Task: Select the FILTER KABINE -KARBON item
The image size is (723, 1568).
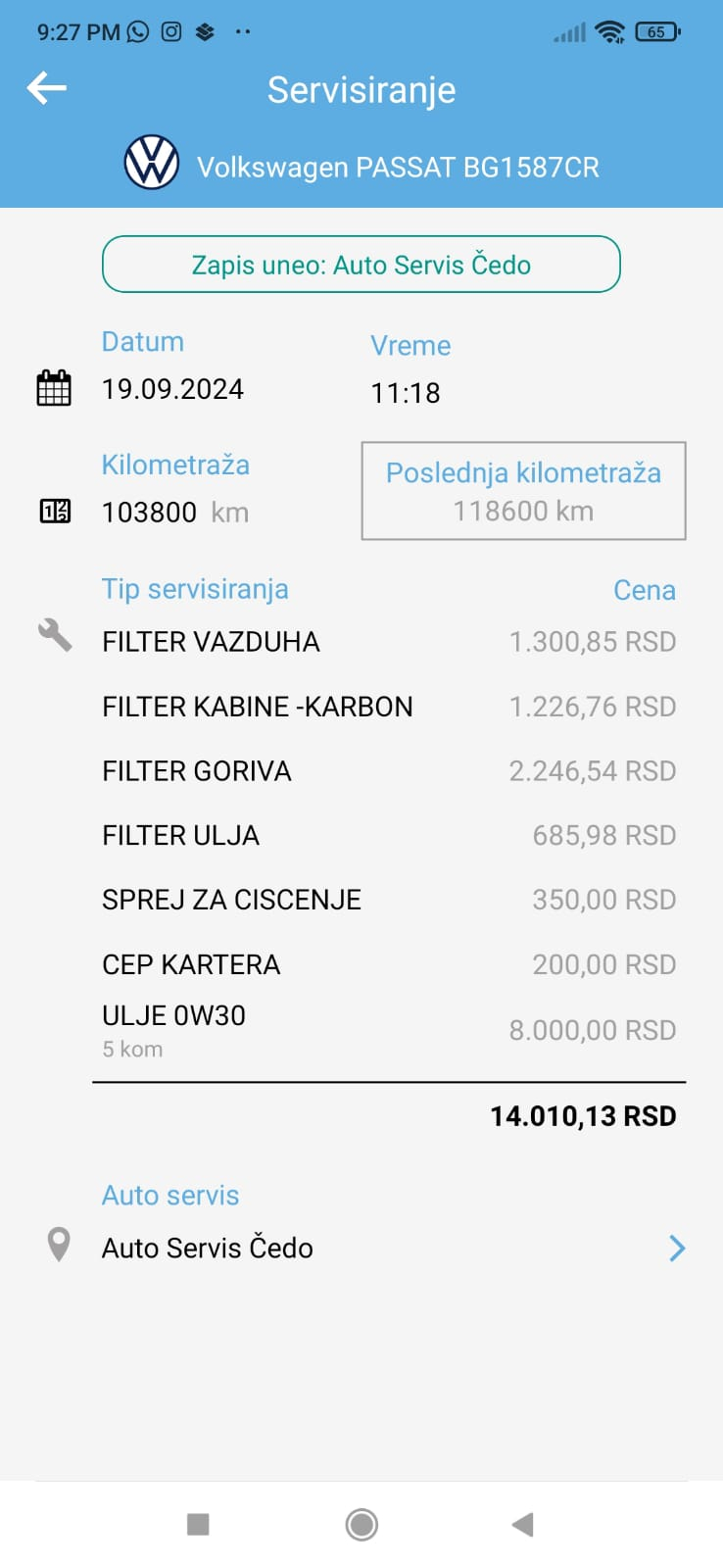Action: coord(258,707)
